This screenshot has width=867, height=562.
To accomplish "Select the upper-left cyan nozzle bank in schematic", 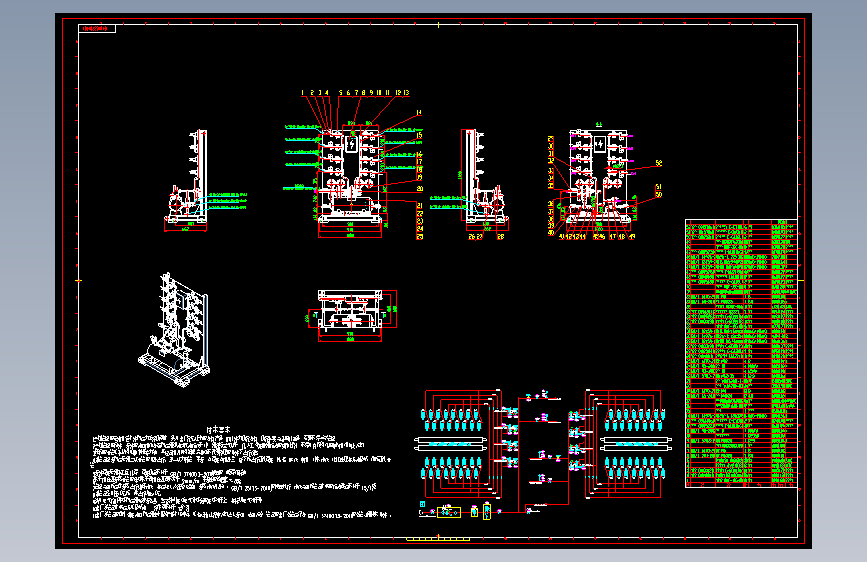I will point(451,420).
